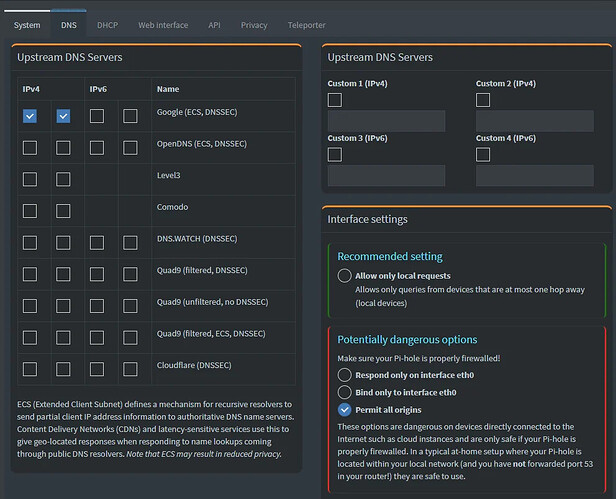
Task: Switch to the System tab
Action: click(x=27, y=25)
